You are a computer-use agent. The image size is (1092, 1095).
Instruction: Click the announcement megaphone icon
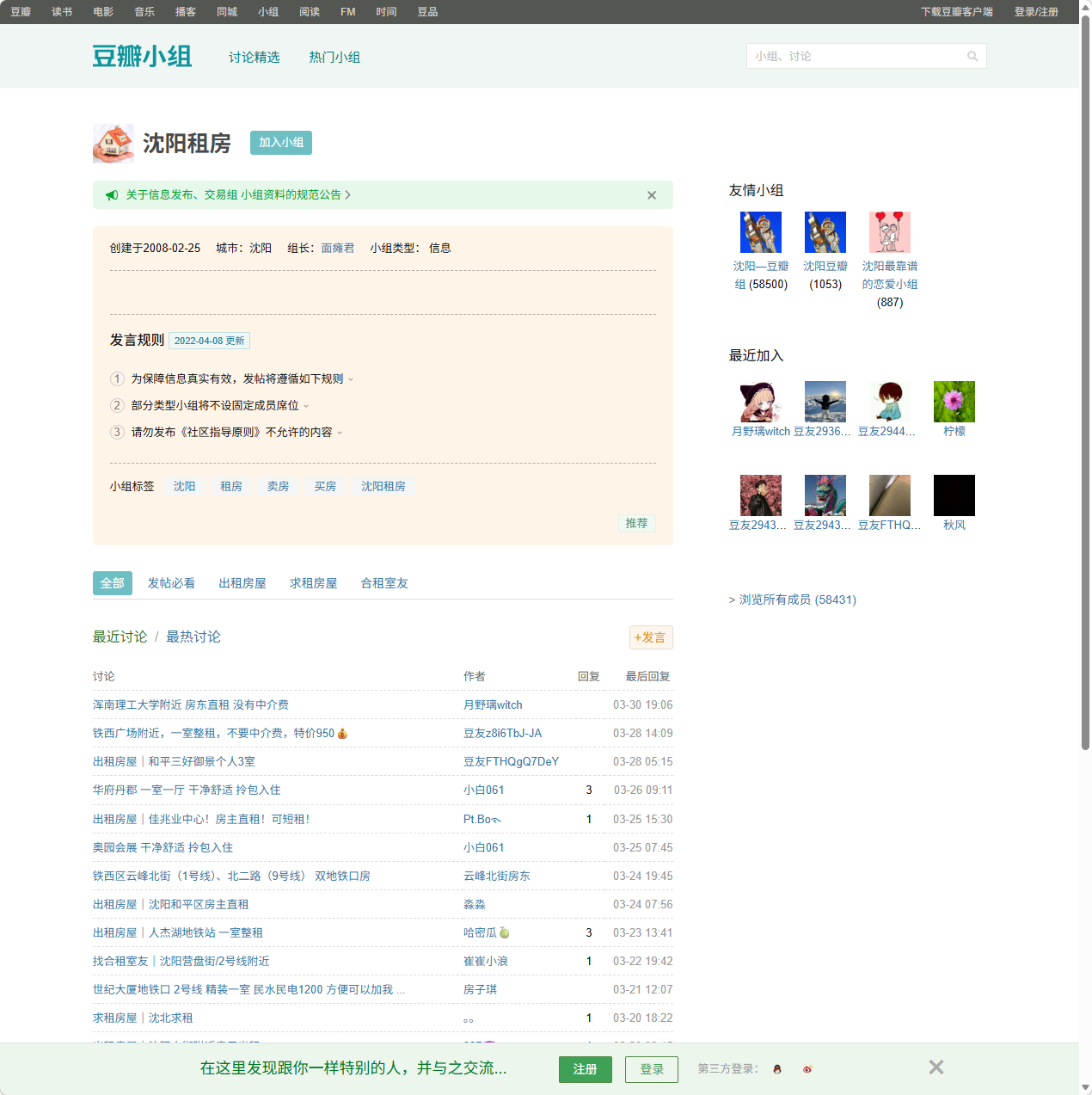point(112,194)
